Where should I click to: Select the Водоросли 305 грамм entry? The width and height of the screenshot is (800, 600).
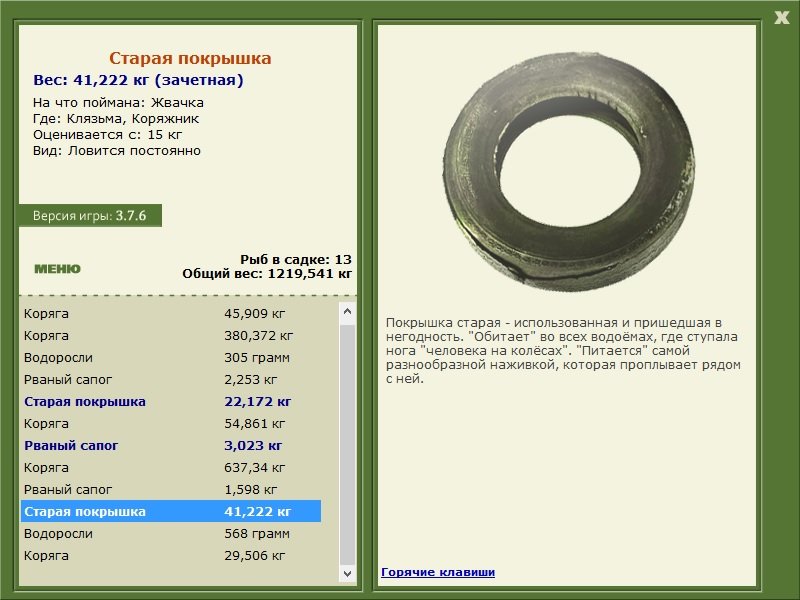(x=171, y=357)
